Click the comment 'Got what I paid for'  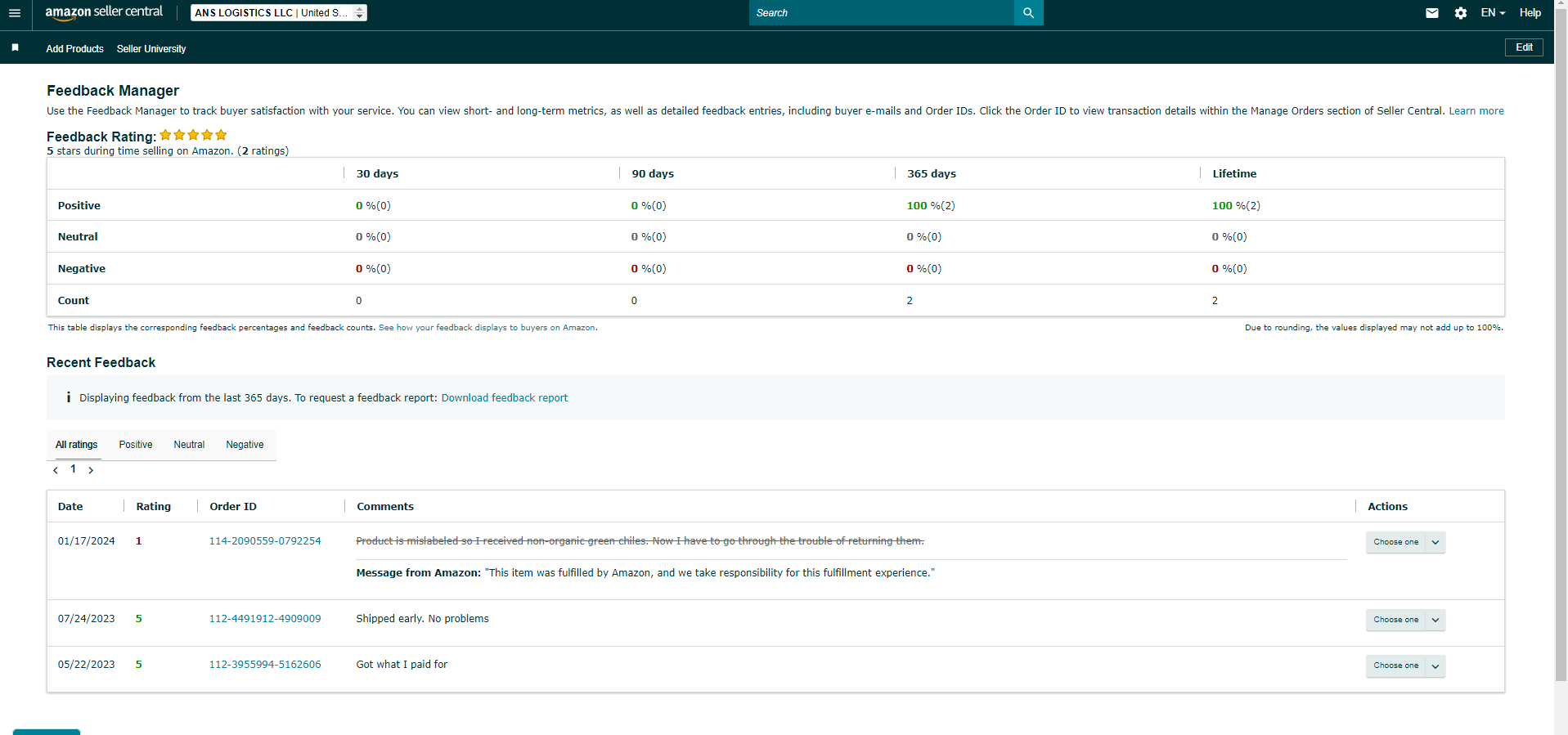tap(402, 665)
